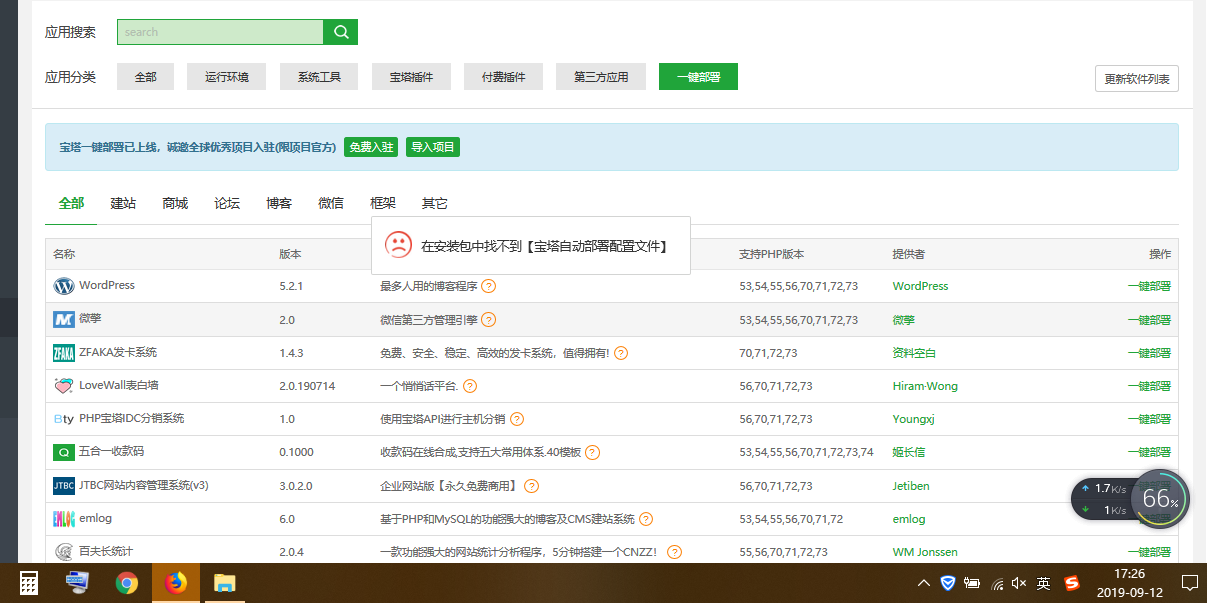The width and height of the screenshot is (1207, 615).
Task: Select the 付费插件 category
Action: tap(503, 77)
